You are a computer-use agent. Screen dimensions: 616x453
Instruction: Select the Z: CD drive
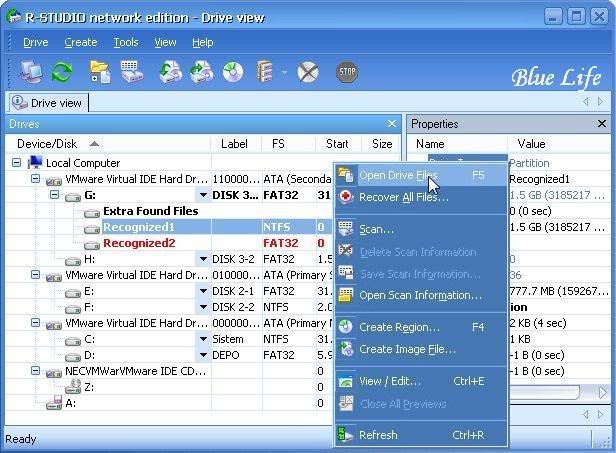[89, 387]
